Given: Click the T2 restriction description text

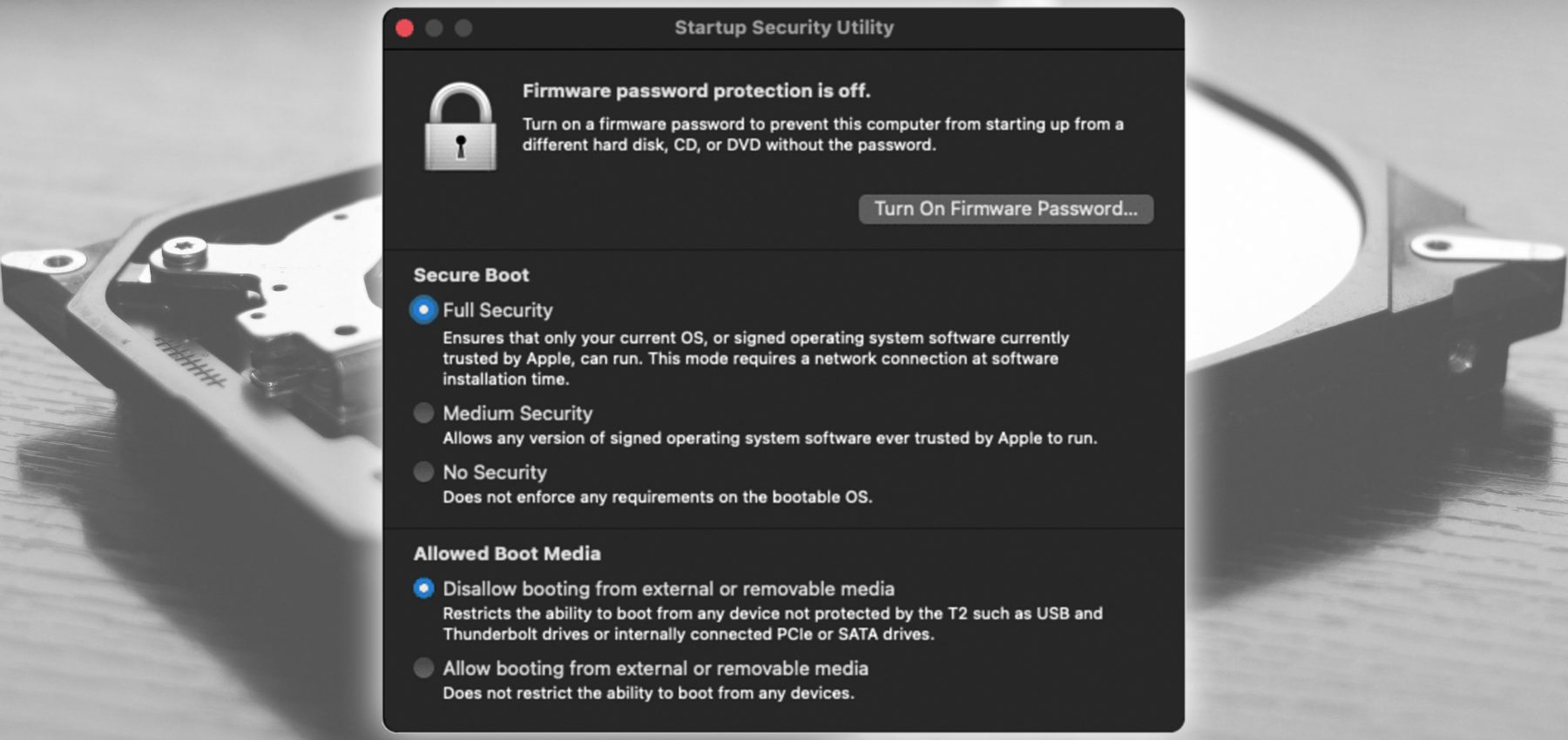Looking at the screenshot, I should point(772,623).
